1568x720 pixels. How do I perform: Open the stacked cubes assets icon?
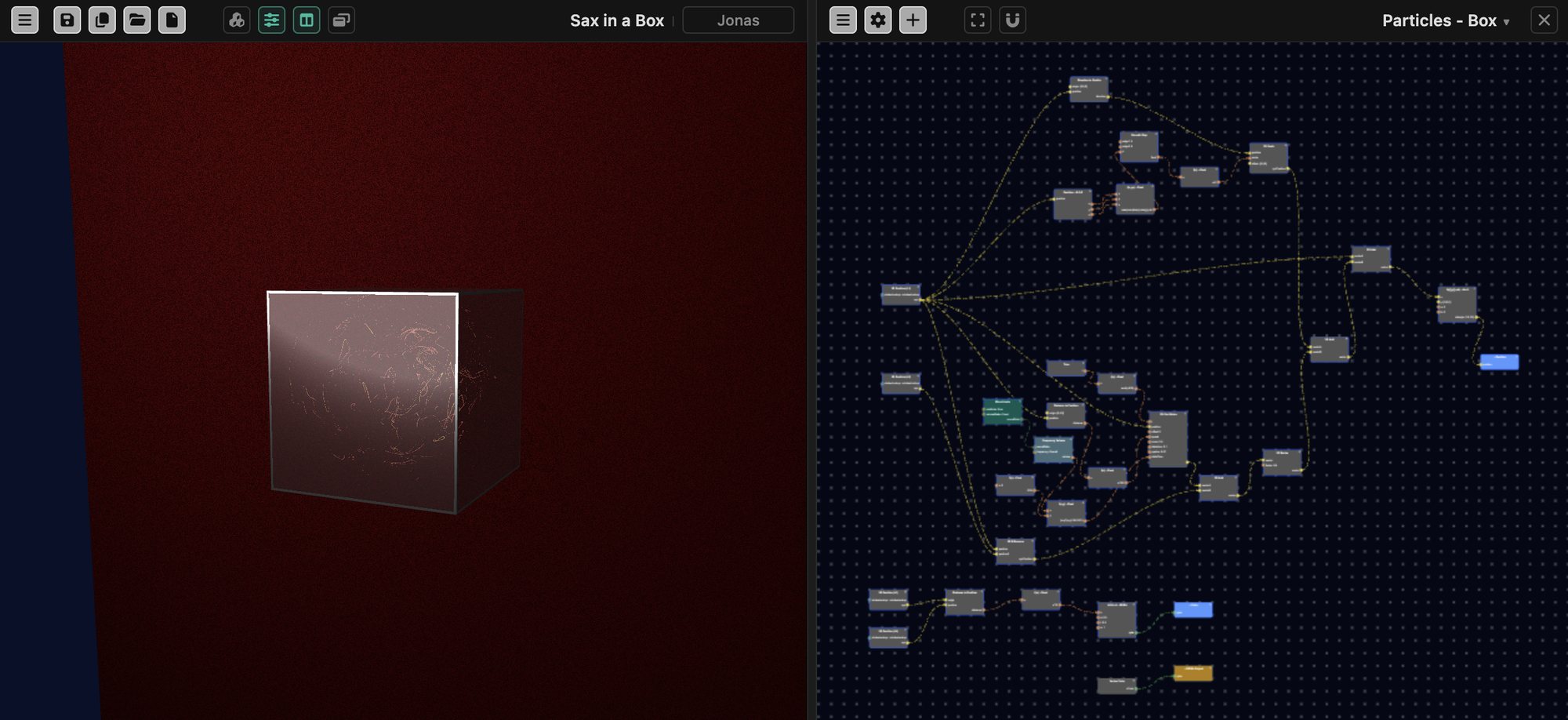pyautogui.click(x=237, y=20)
